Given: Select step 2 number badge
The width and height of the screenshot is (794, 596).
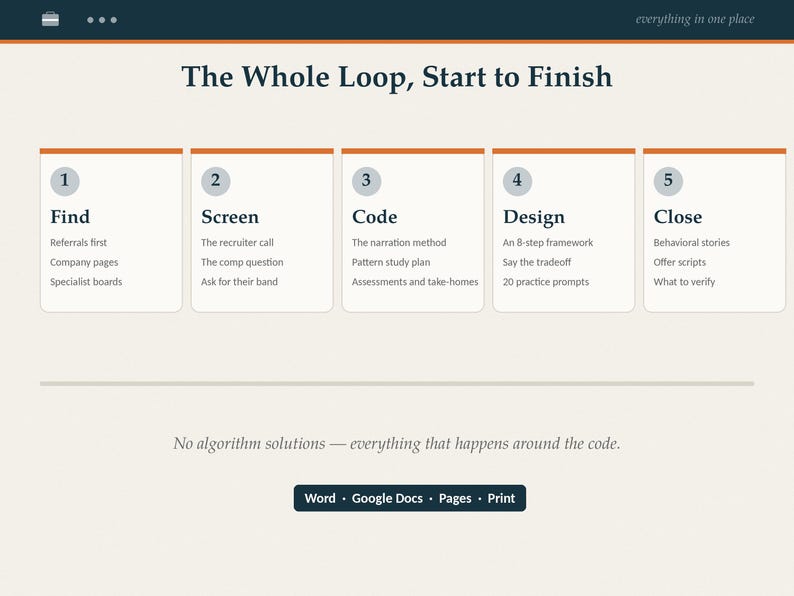Looking at the screenshot, I should (x=216, y=181).
